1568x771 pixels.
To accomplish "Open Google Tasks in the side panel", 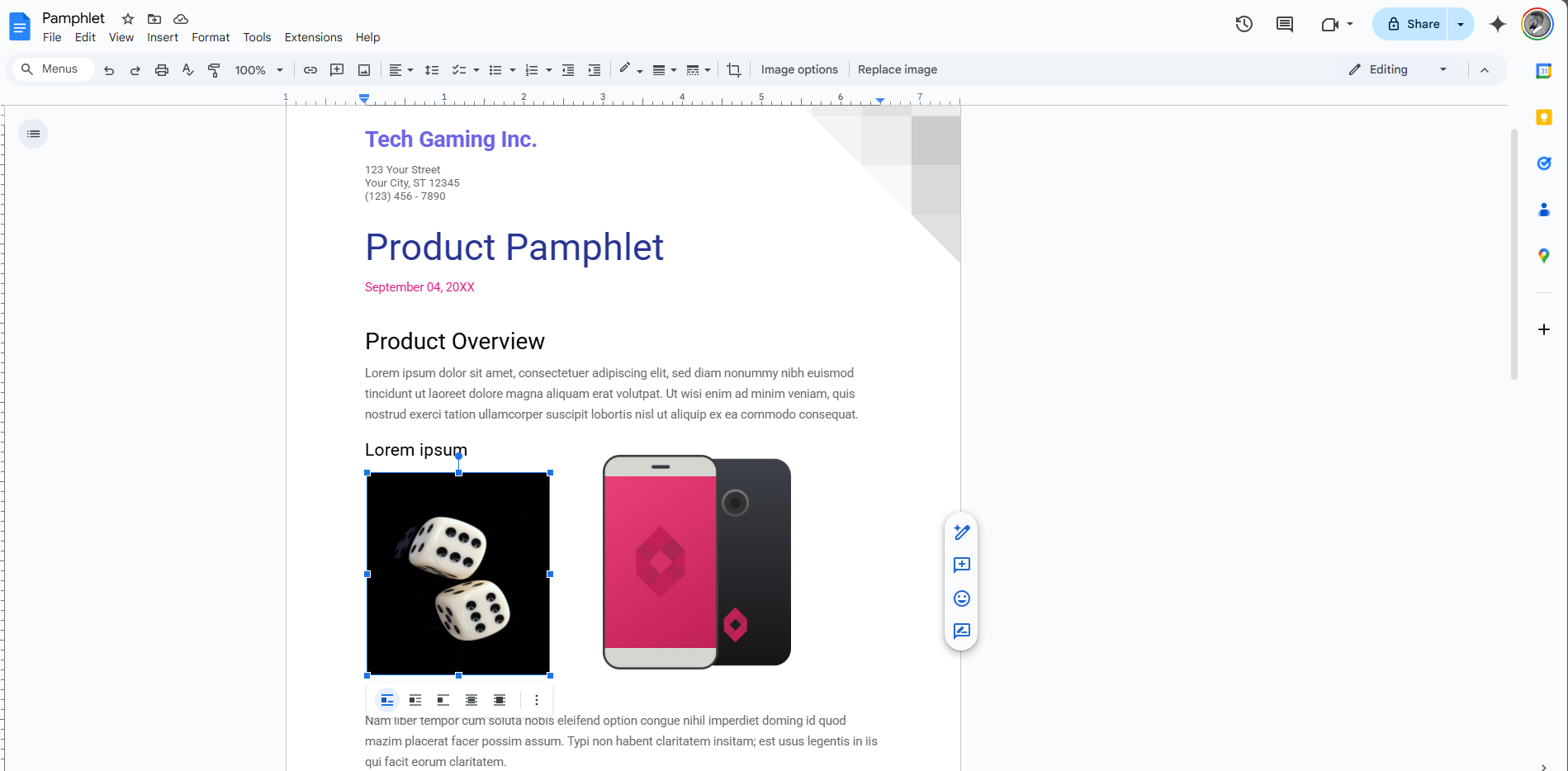I will pyautogui.click(x=1543, y=163).
